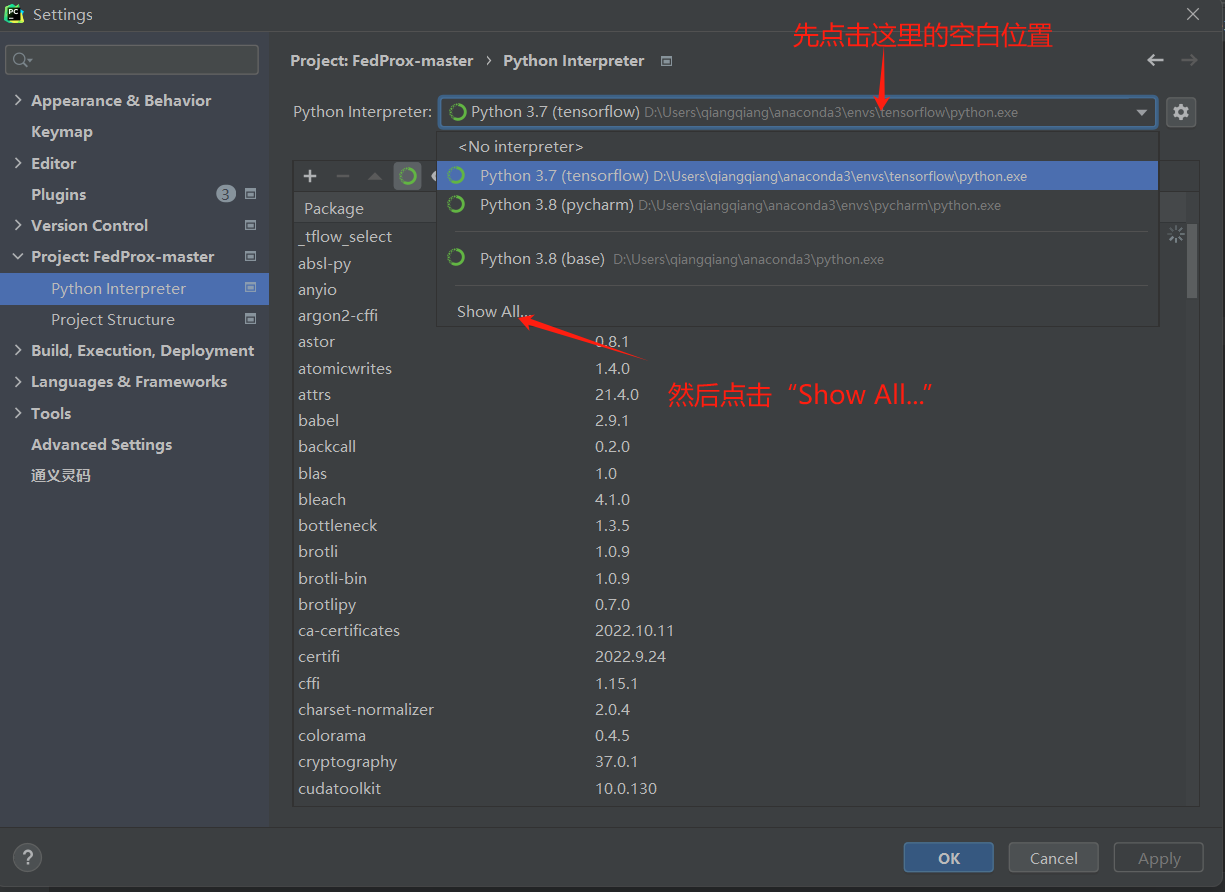
Task: Open the Plugins settings page
Action: 58,194
